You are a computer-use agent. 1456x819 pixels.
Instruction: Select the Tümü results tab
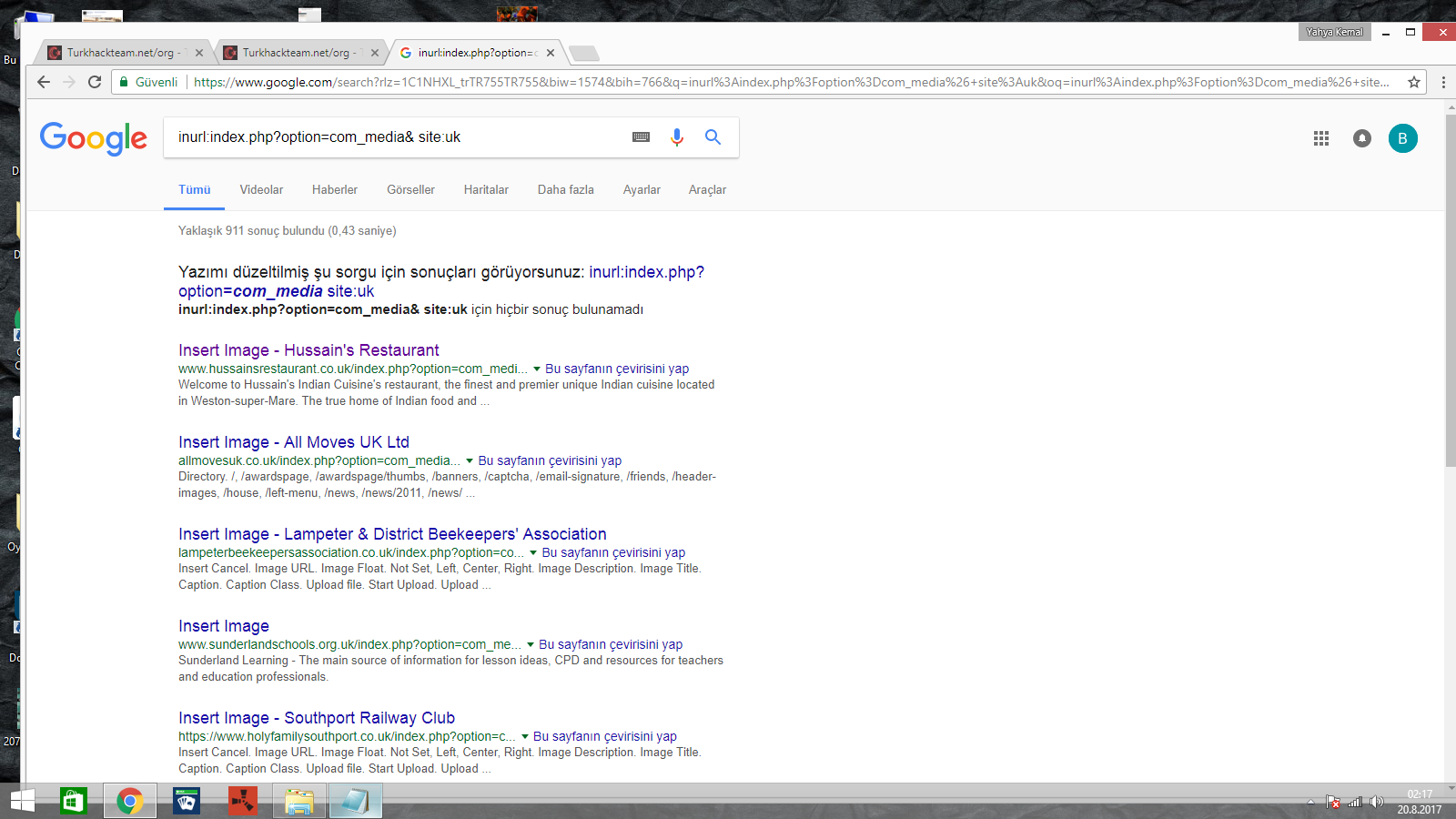tap(194, 190)
